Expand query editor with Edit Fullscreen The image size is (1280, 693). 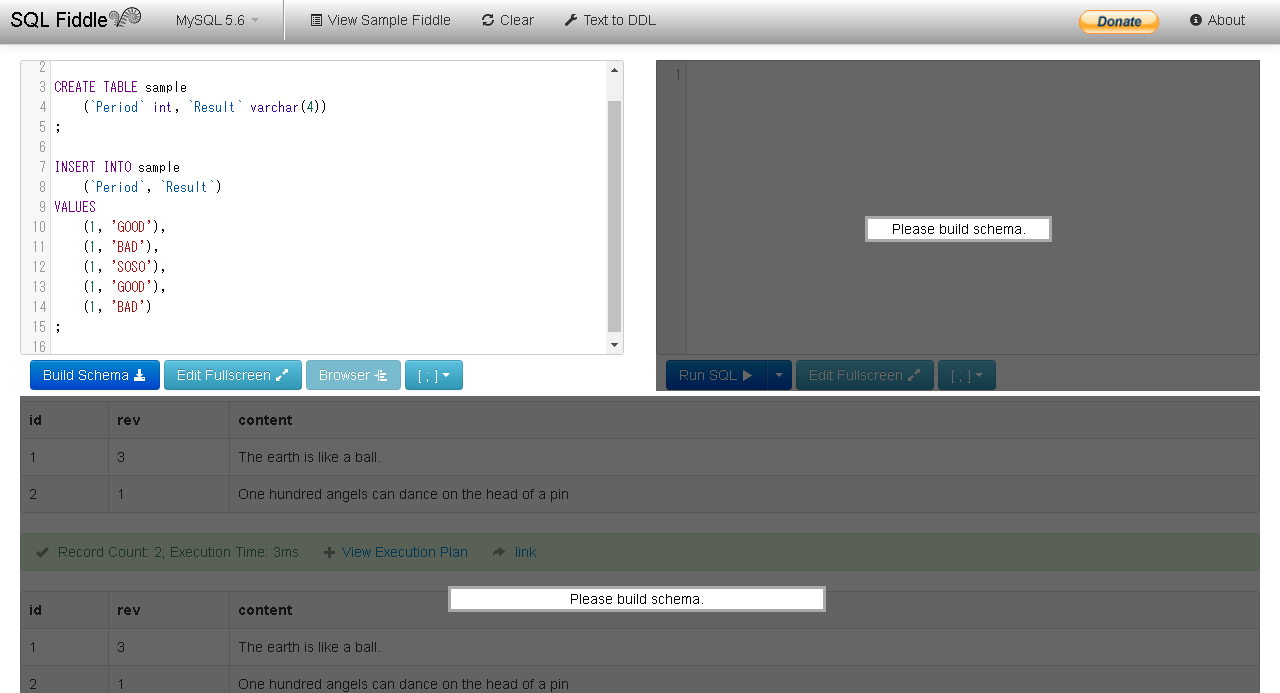pos(864,375)
